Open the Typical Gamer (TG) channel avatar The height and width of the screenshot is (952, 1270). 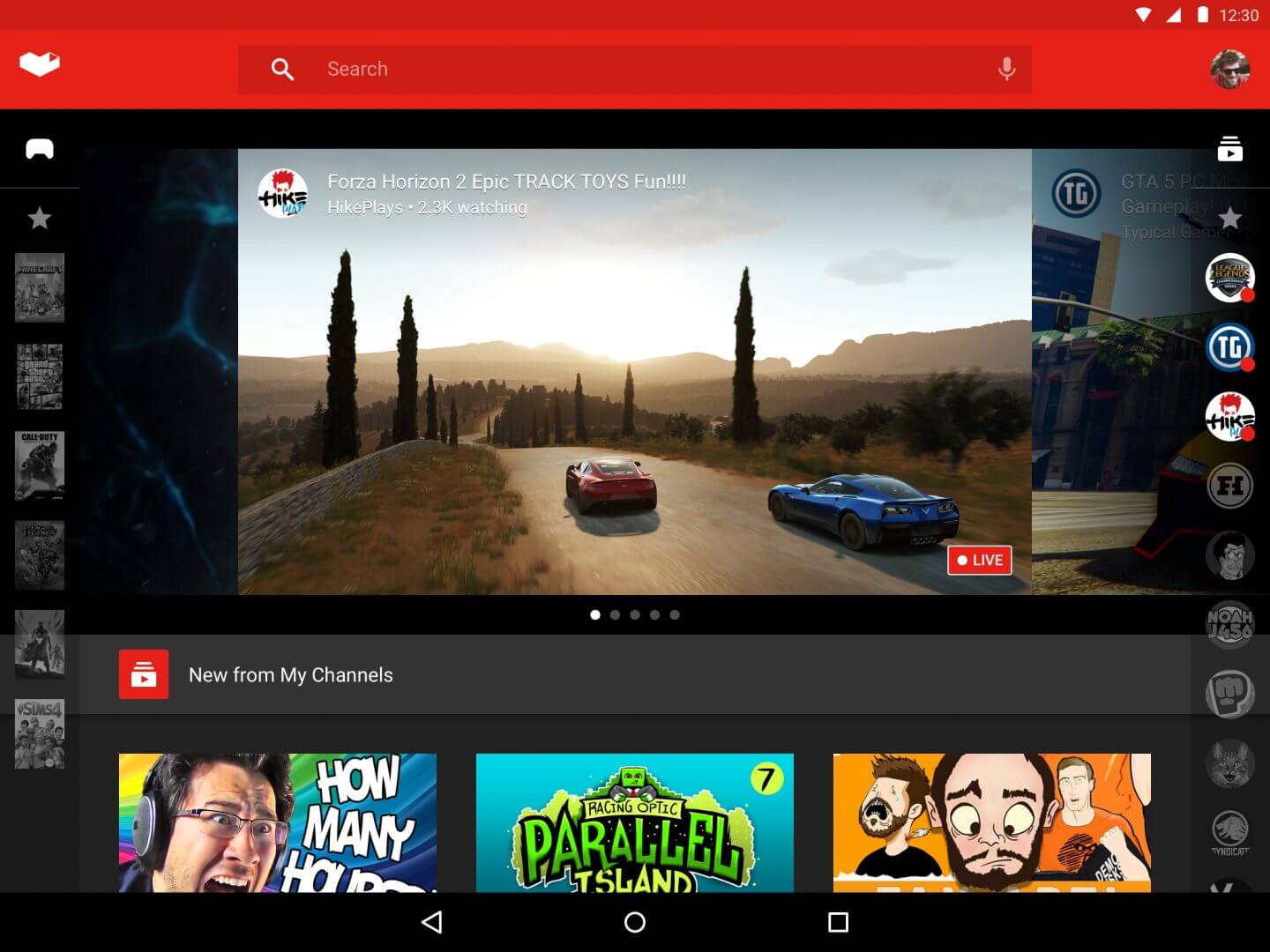pyautogui.click(x=1230, y=347)
